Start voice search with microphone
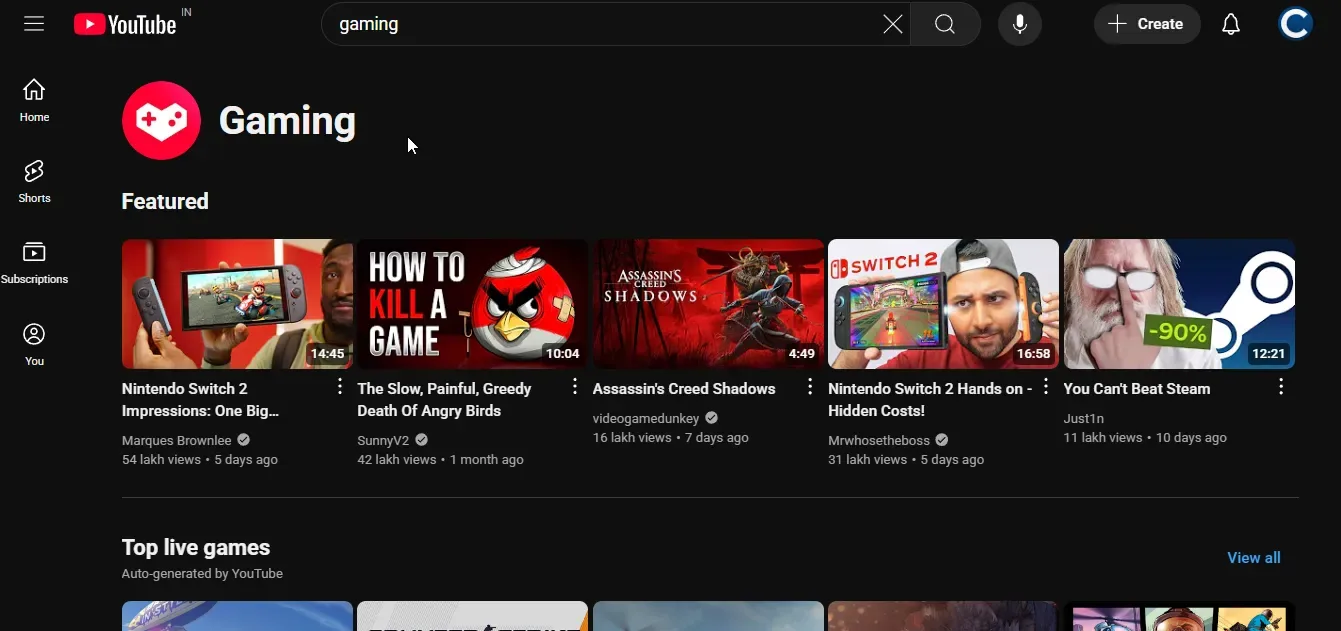The height and width of the screenshot is (631, 1341). coord(1020,24)
